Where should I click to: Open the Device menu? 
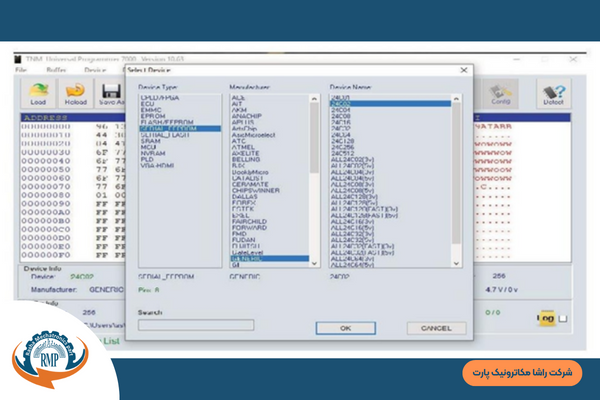(94, 71)
